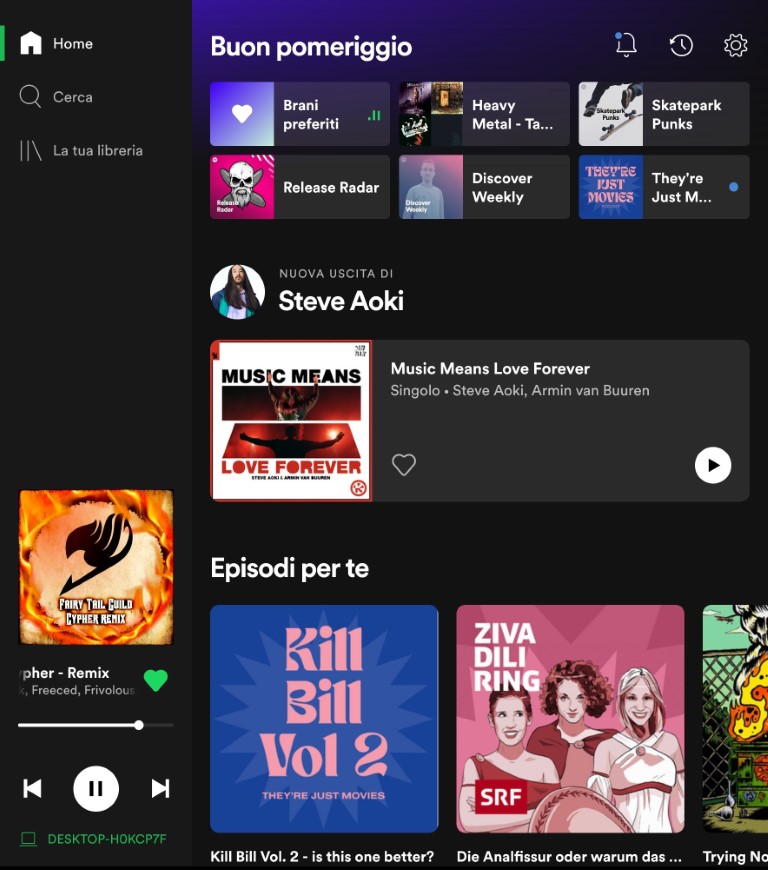Like Music Means Love Forever with heart
Screen dimensions: 768x870
click(403, 464)
